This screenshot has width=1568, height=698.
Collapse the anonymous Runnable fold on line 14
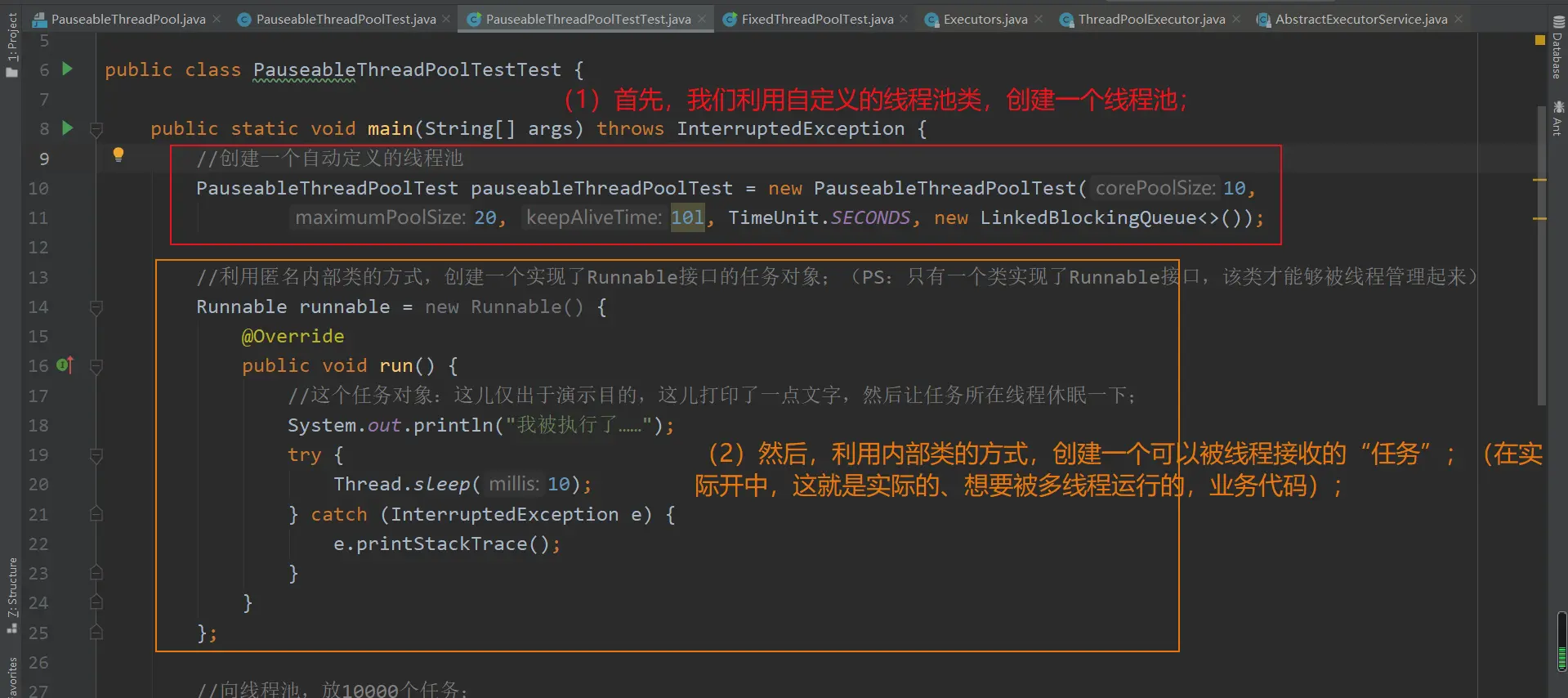96,306
